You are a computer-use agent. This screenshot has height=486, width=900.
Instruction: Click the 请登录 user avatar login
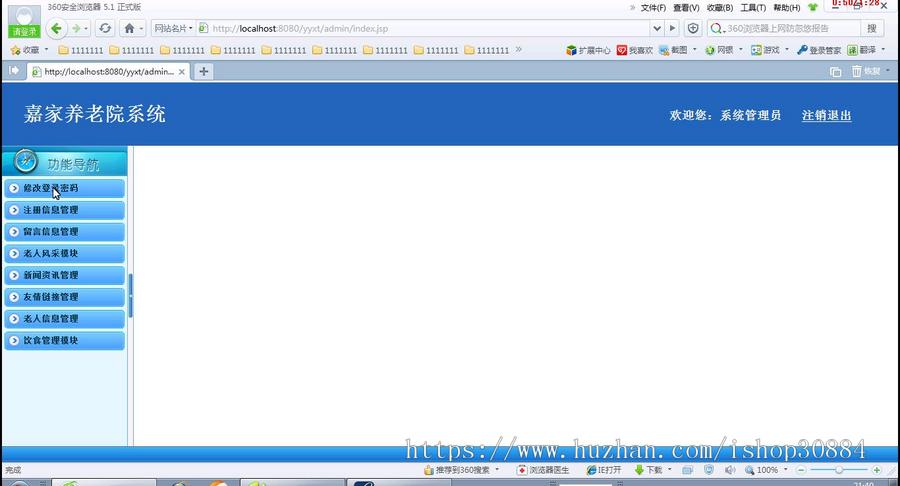tap(25, 21)
